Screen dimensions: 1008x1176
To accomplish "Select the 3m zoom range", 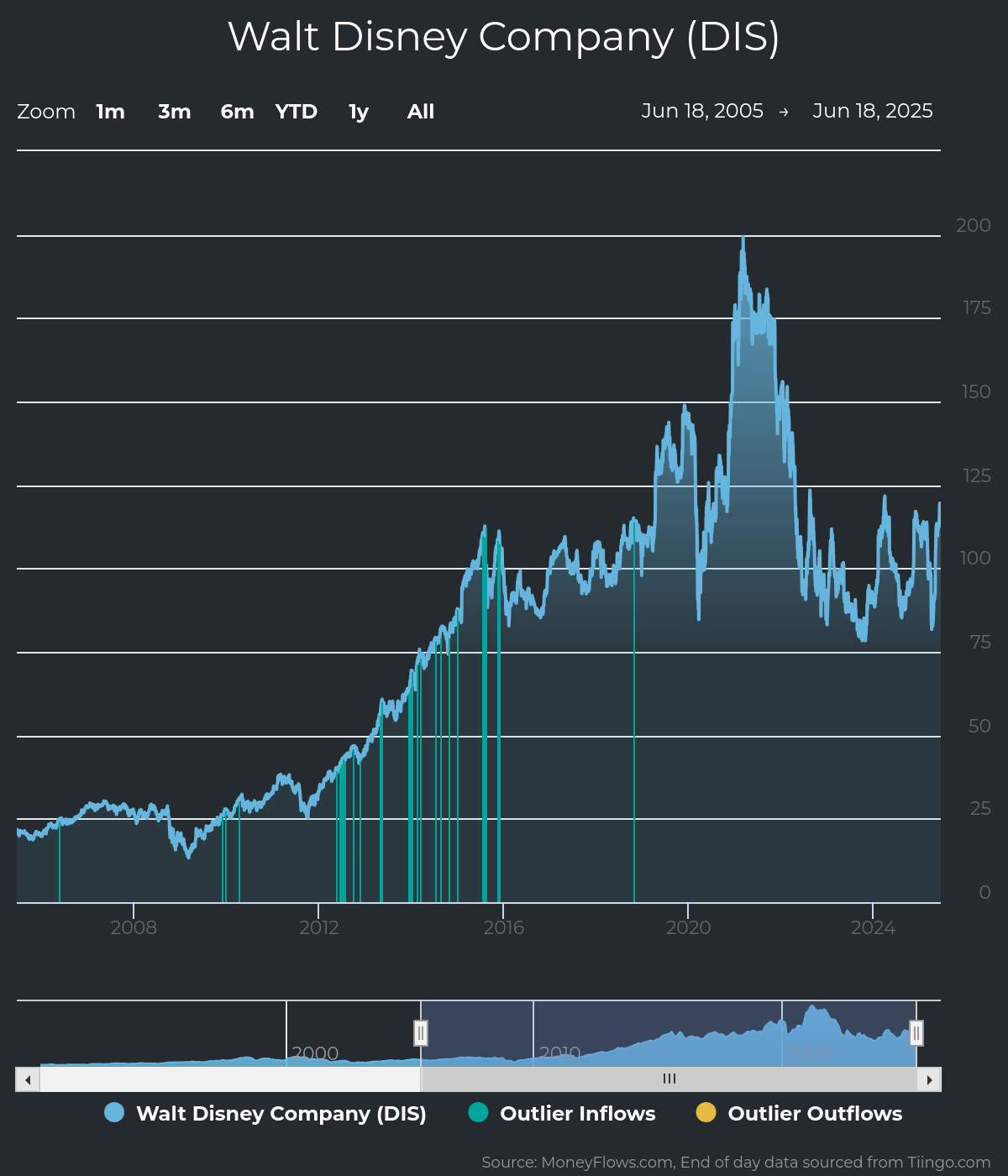I will click(175, 112).
